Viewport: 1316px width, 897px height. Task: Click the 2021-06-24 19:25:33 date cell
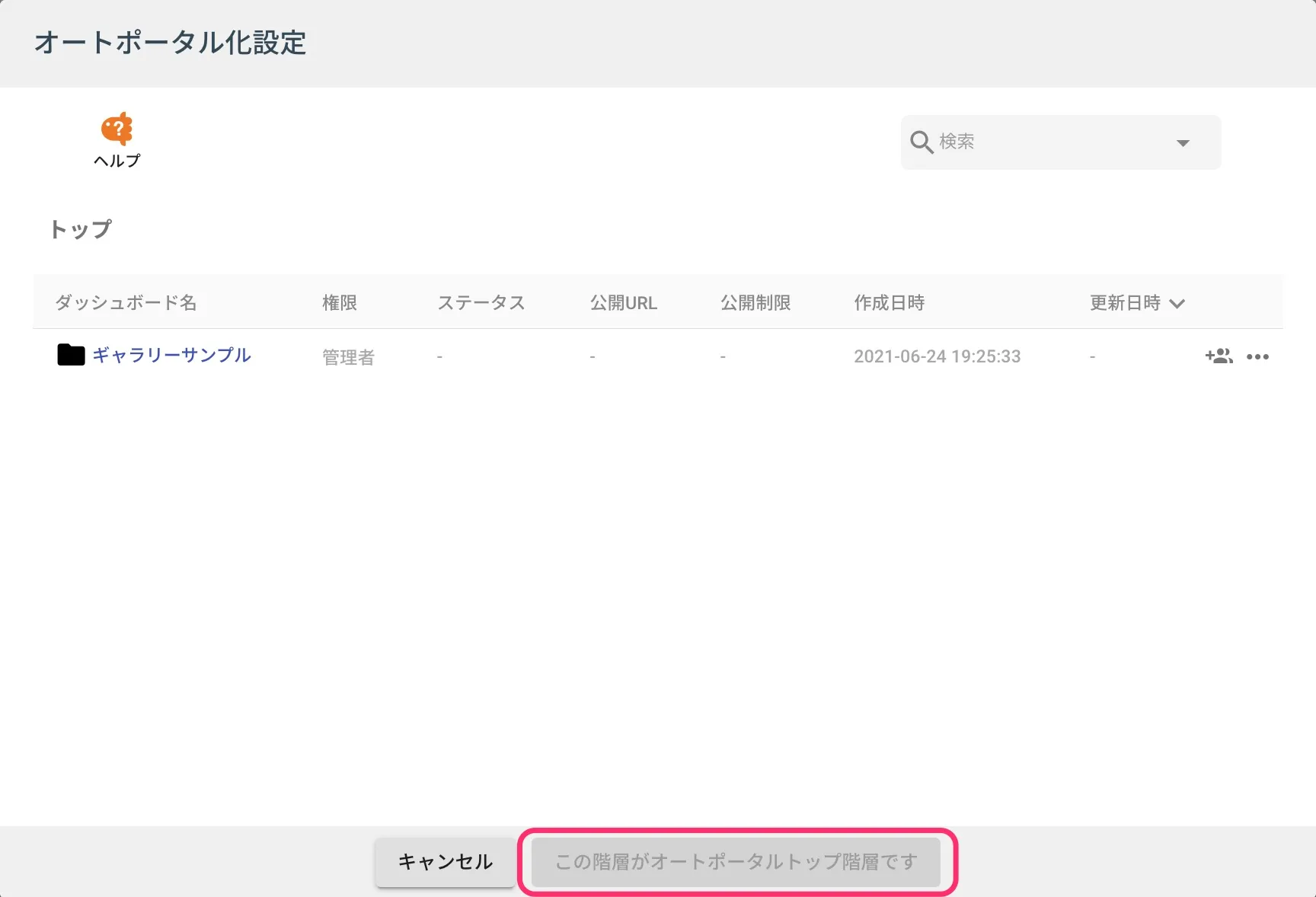point(937,356)
